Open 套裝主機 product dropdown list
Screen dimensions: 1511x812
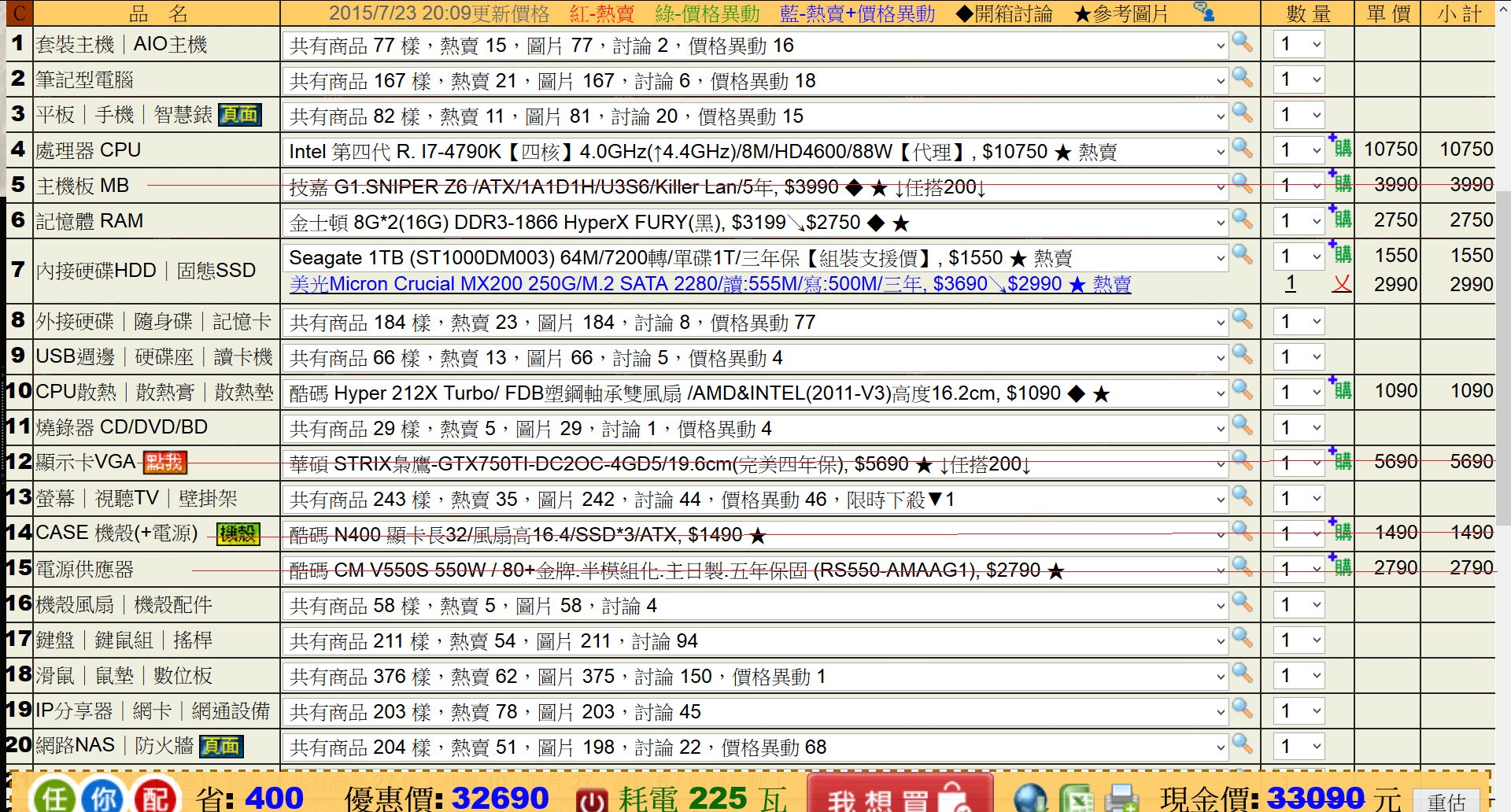(755, 45)
